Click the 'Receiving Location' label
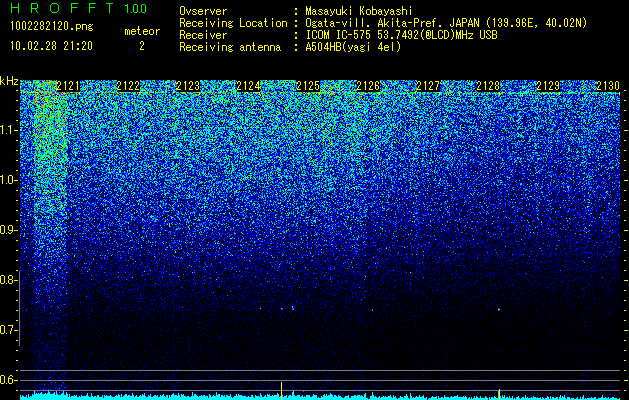This screenshot has width=629, height=400. pos(233,23)
